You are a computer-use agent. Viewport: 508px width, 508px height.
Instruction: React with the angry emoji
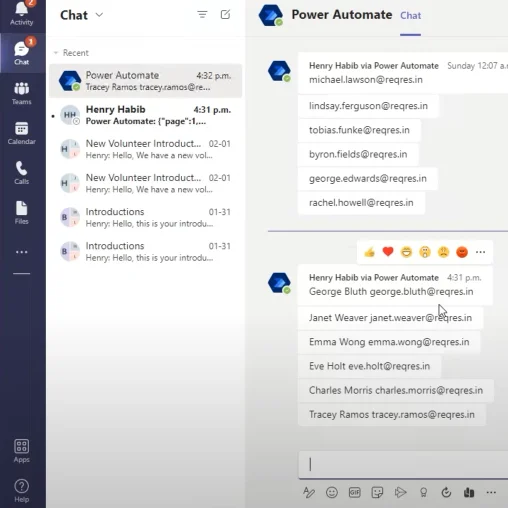(462, 252)
